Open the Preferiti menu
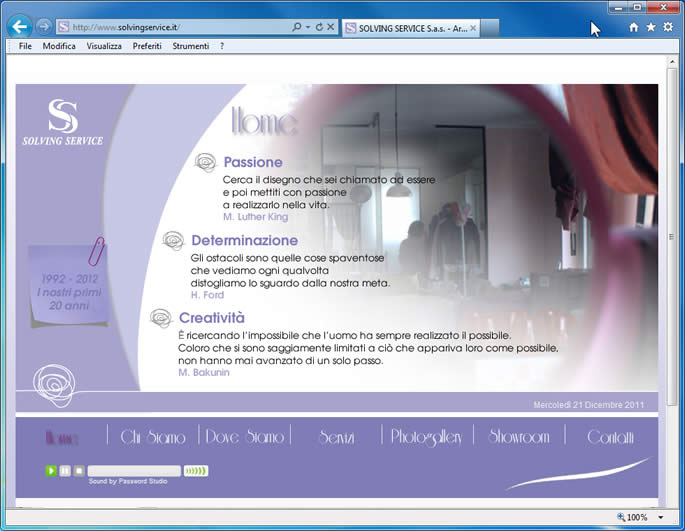The image size is (685, 531). tap(147, 46)
